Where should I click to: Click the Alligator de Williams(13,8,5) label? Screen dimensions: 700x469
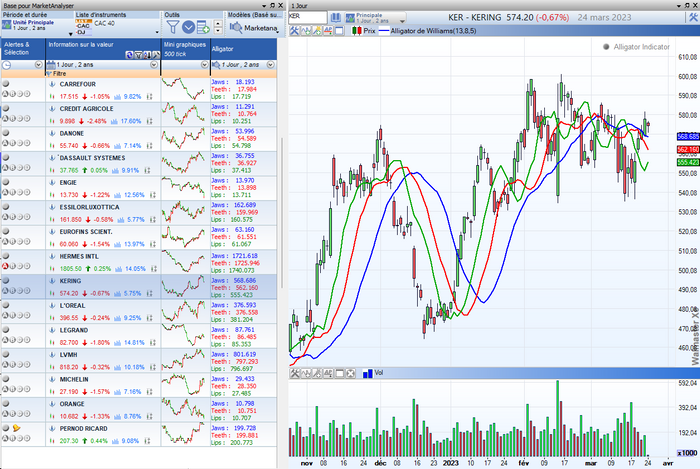[x=433, y=31]
